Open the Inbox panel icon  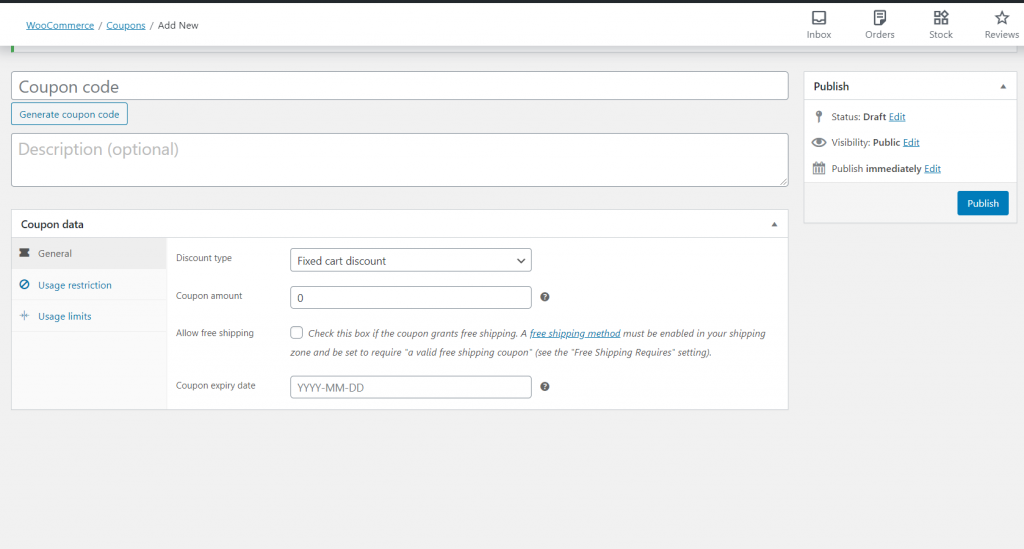(818, 18)
